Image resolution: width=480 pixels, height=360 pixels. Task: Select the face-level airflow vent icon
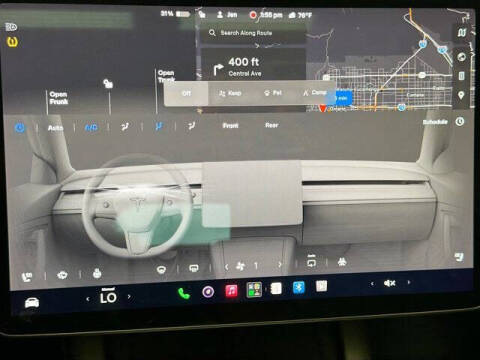coord(125,126)
